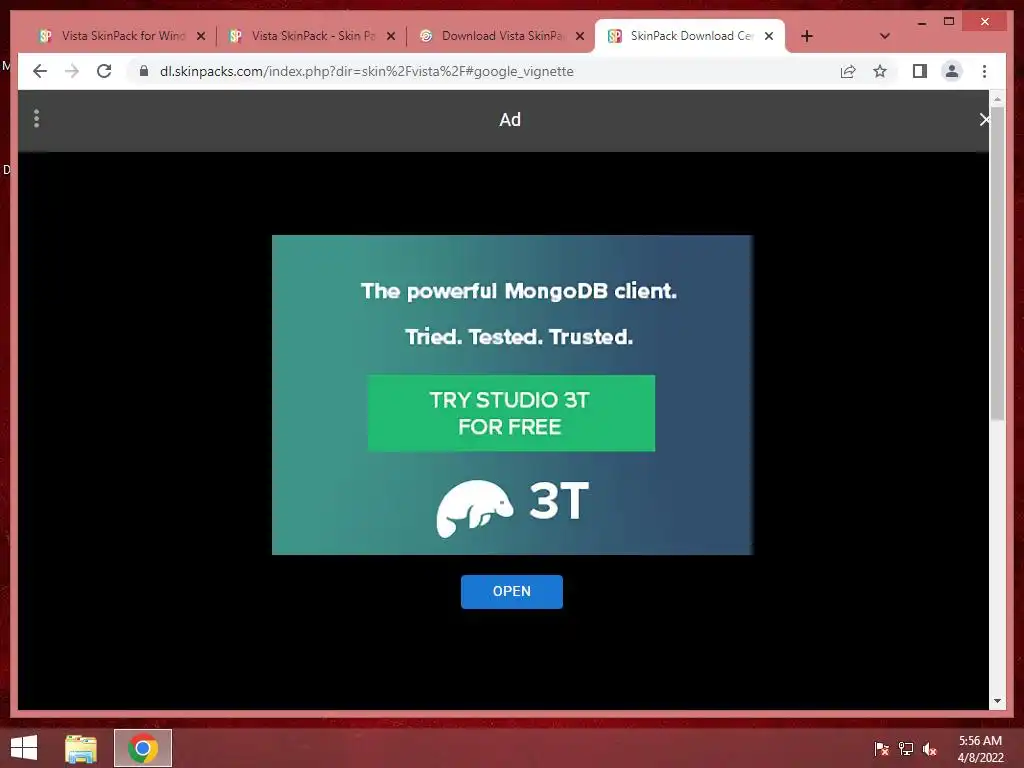Dismiss the ad with the X
This screenshot has width=1024, height=768.
984,120
